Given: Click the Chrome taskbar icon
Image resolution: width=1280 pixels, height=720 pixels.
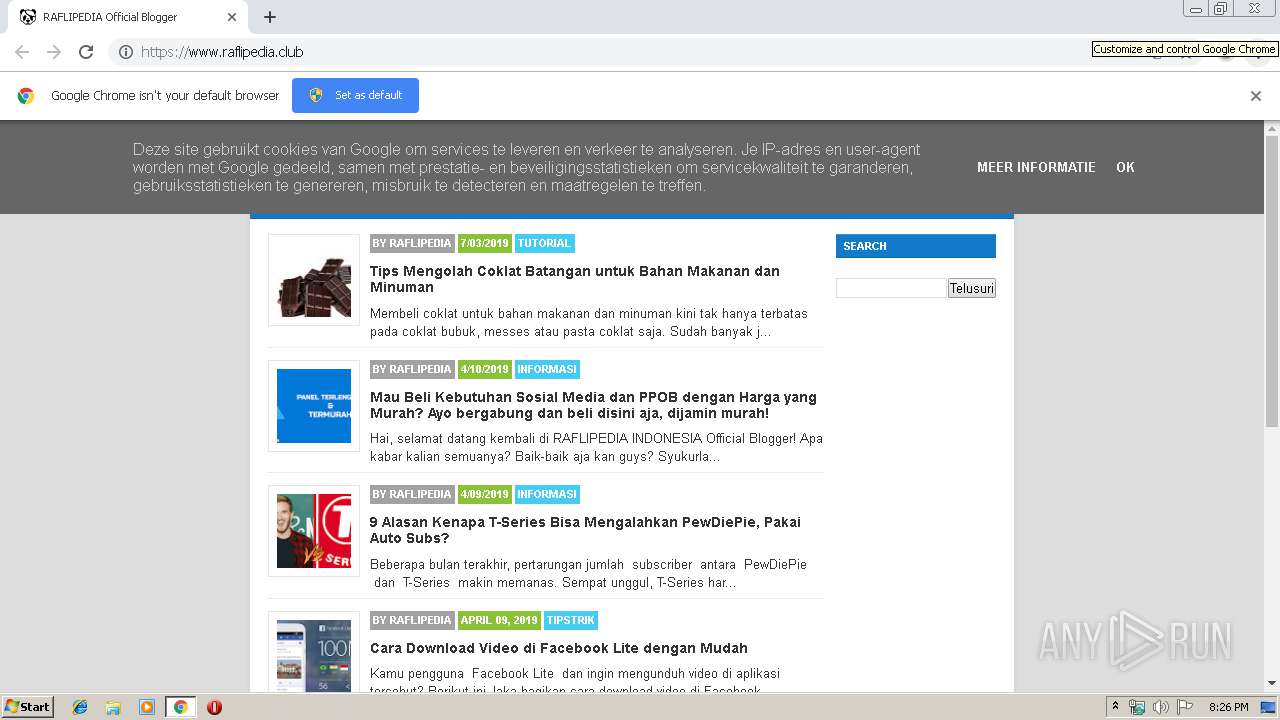Looking at the screenshot, I should point(181,707).
